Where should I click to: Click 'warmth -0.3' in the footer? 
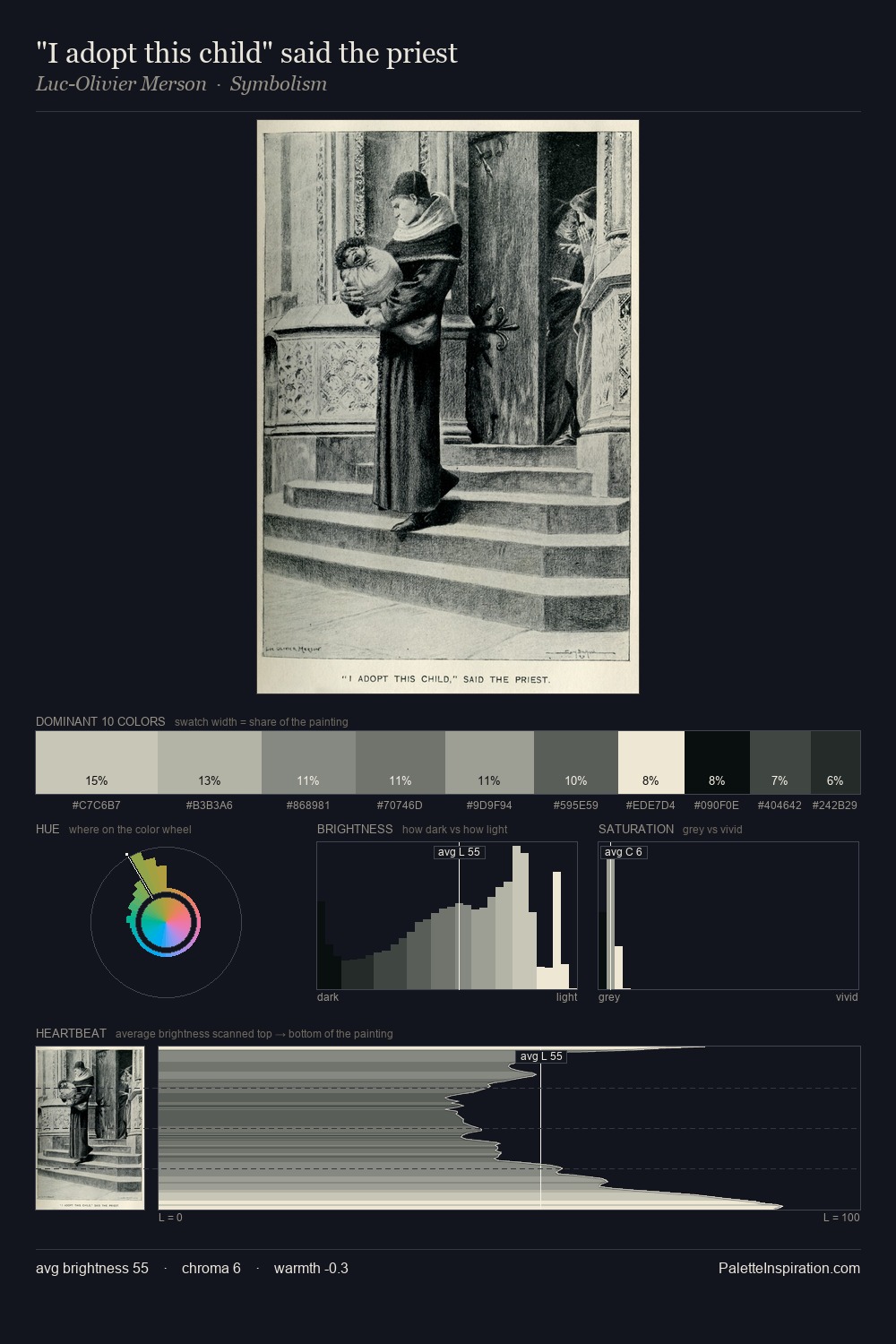(x=311, y=1268)
